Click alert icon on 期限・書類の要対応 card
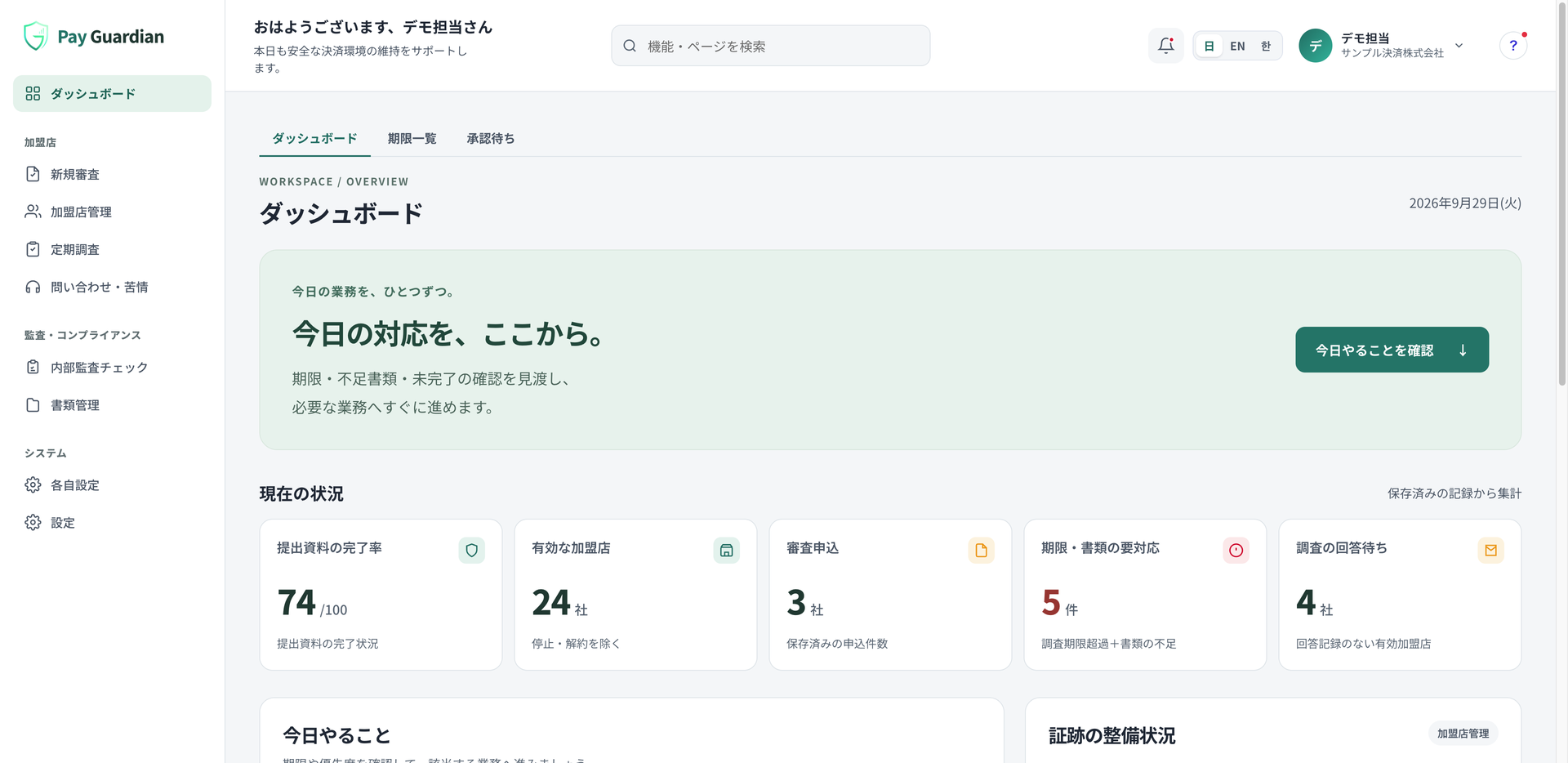1568x763 pixels. point(1236,551)
